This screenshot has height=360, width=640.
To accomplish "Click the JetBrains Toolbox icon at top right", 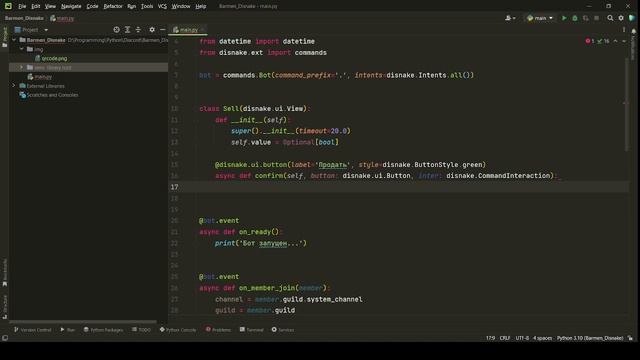I will click(632, 18).
